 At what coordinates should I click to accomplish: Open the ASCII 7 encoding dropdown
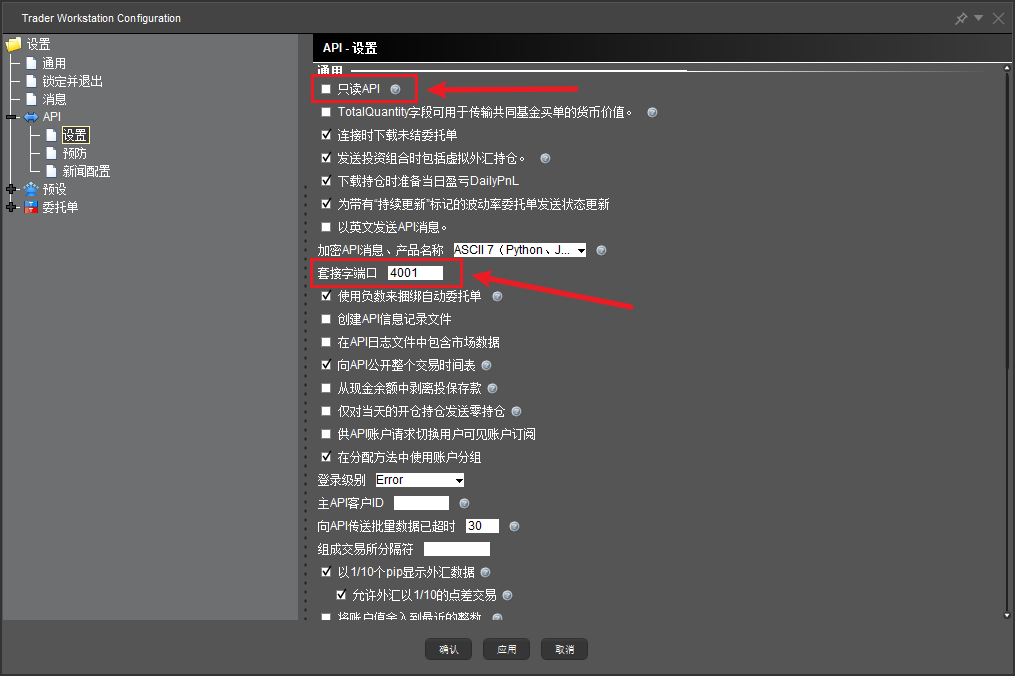tap(519, 250)
